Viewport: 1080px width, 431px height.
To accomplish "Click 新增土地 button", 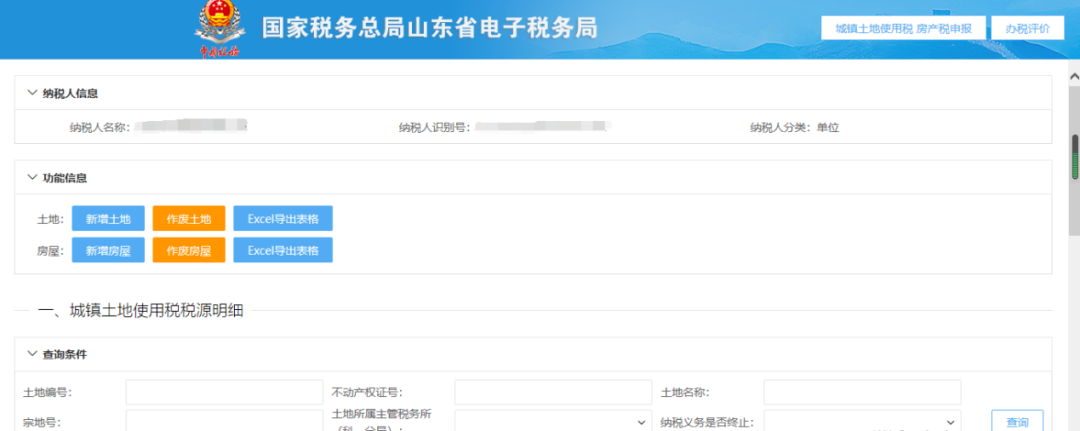I will 108,218.
